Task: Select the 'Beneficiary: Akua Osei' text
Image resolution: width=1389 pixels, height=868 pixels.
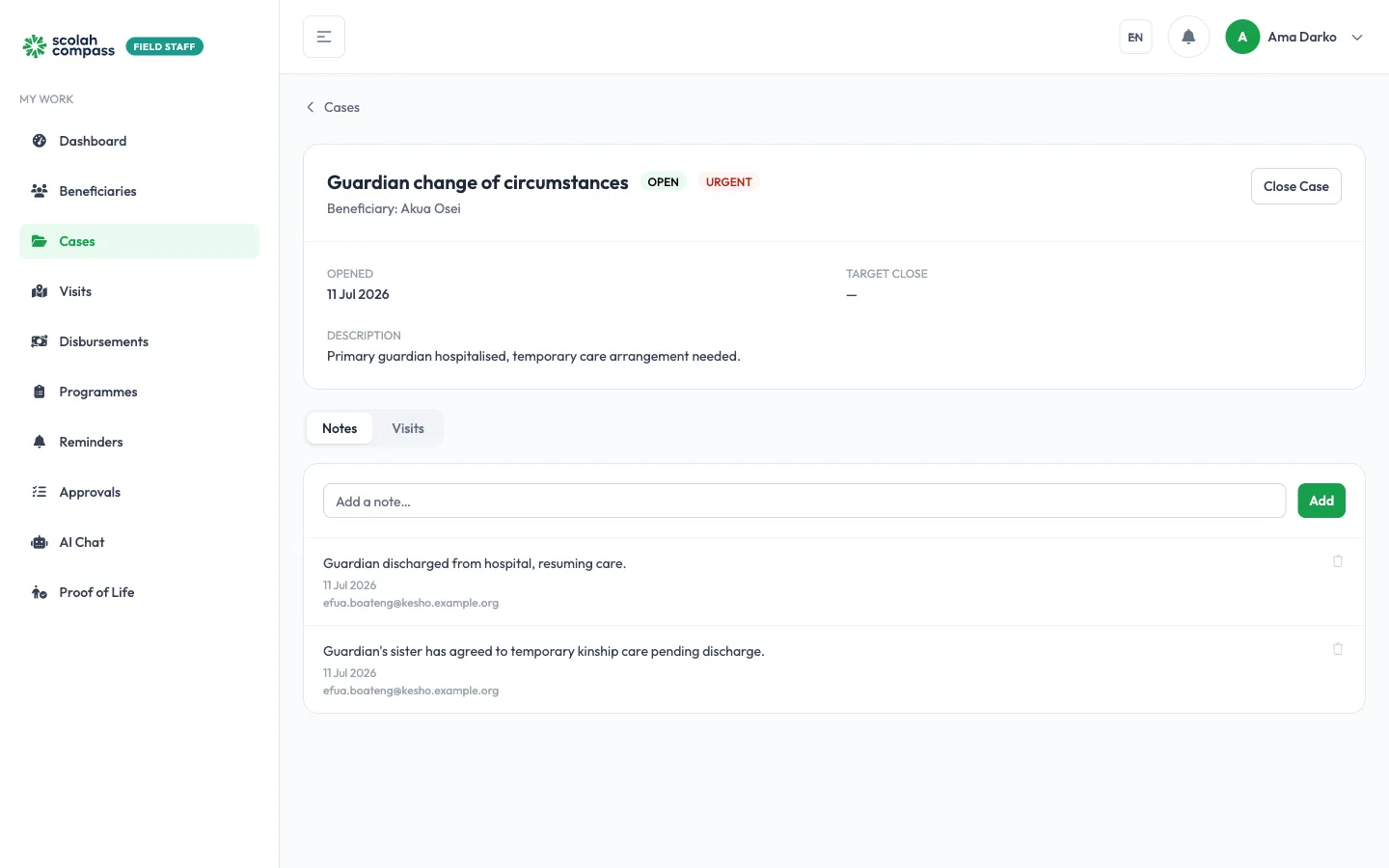Action: 394,208
